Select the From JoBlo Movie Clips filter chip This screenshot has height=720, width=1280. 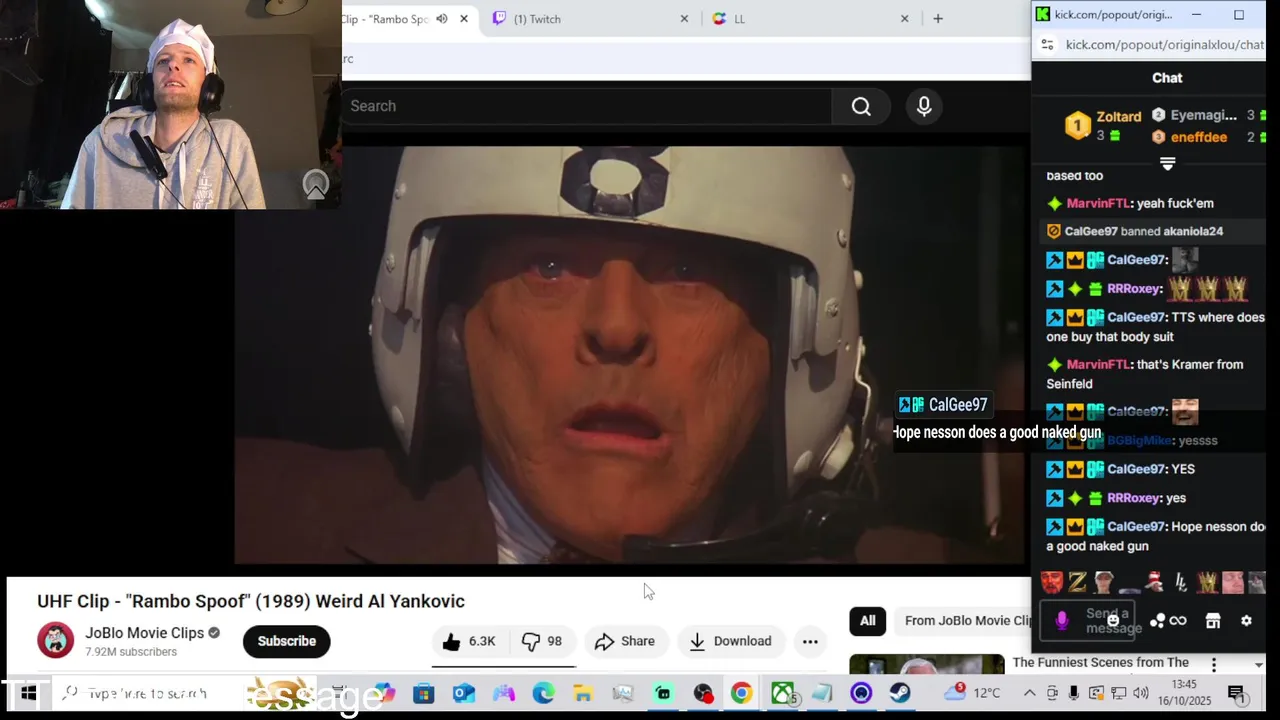(965, 620)
